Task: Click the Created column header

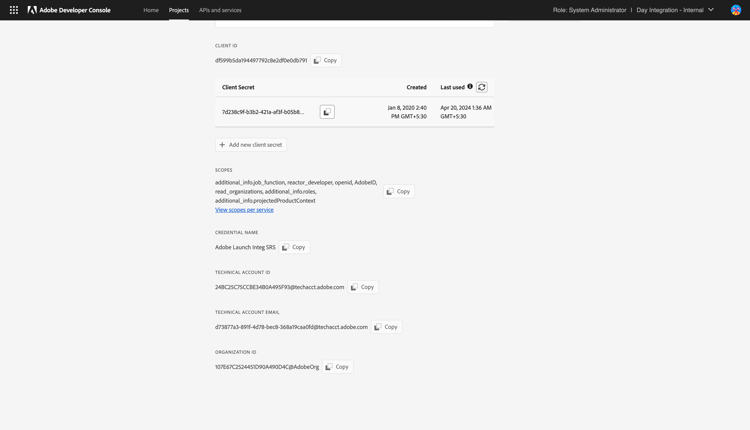Action: click(x=417, y=87)
